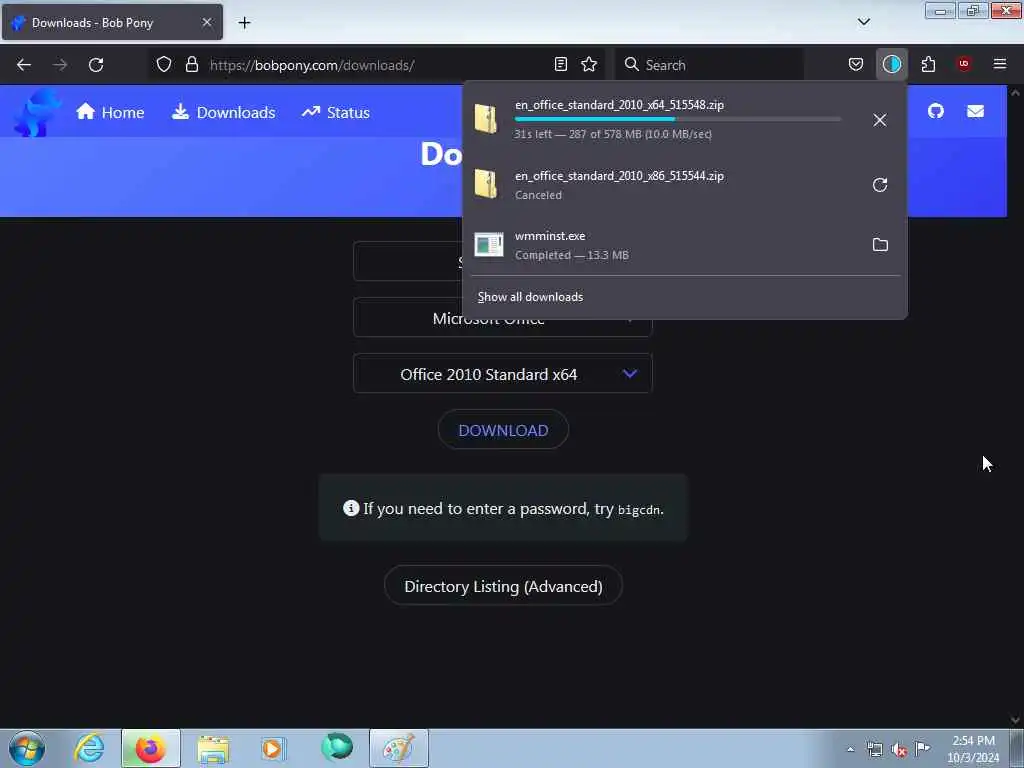Click the page scrollbar up arrow

click(x=1015, y=92)
